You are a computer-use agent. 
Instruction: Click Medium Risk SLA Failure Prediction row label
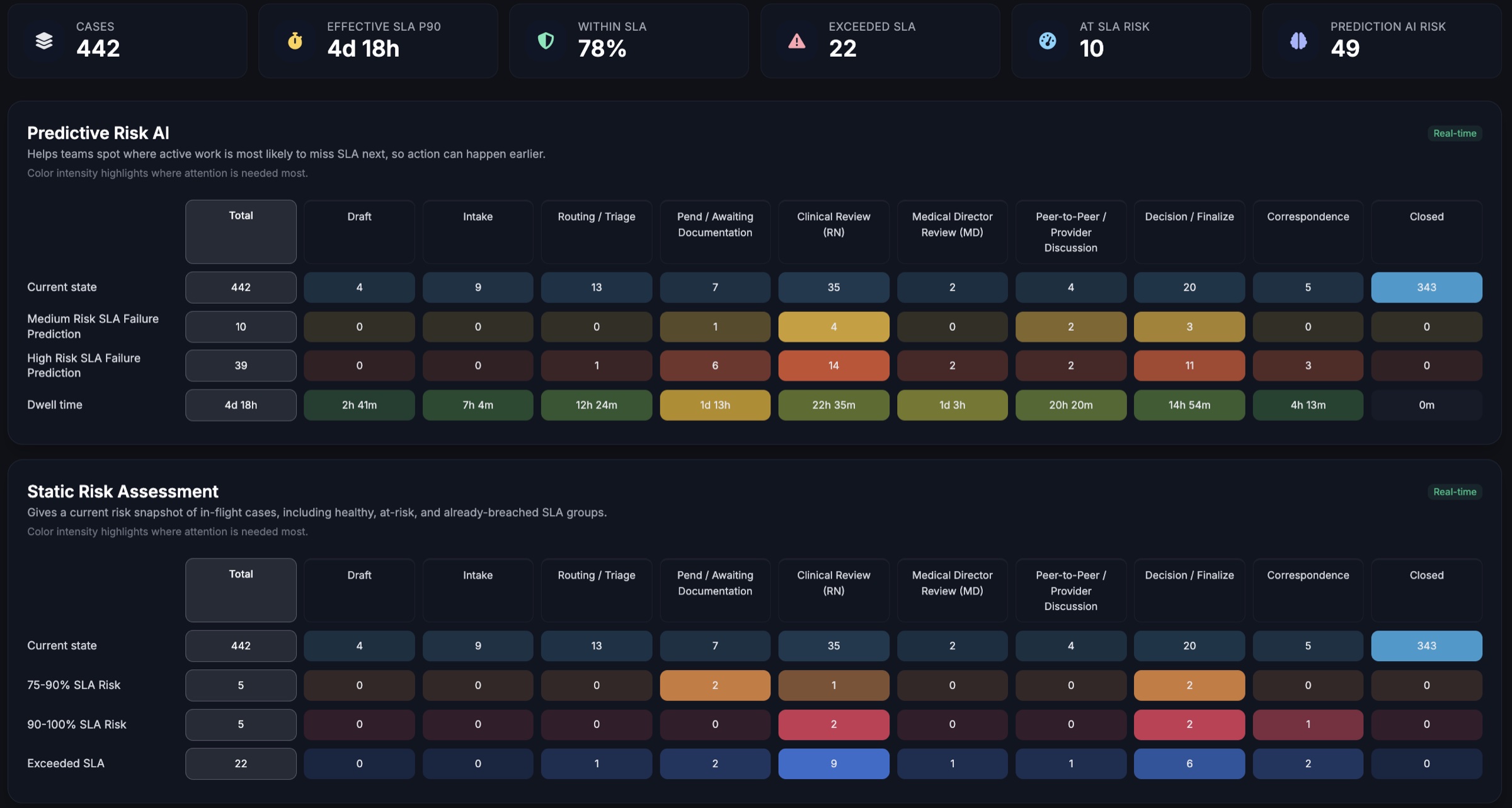click(93, 326)
